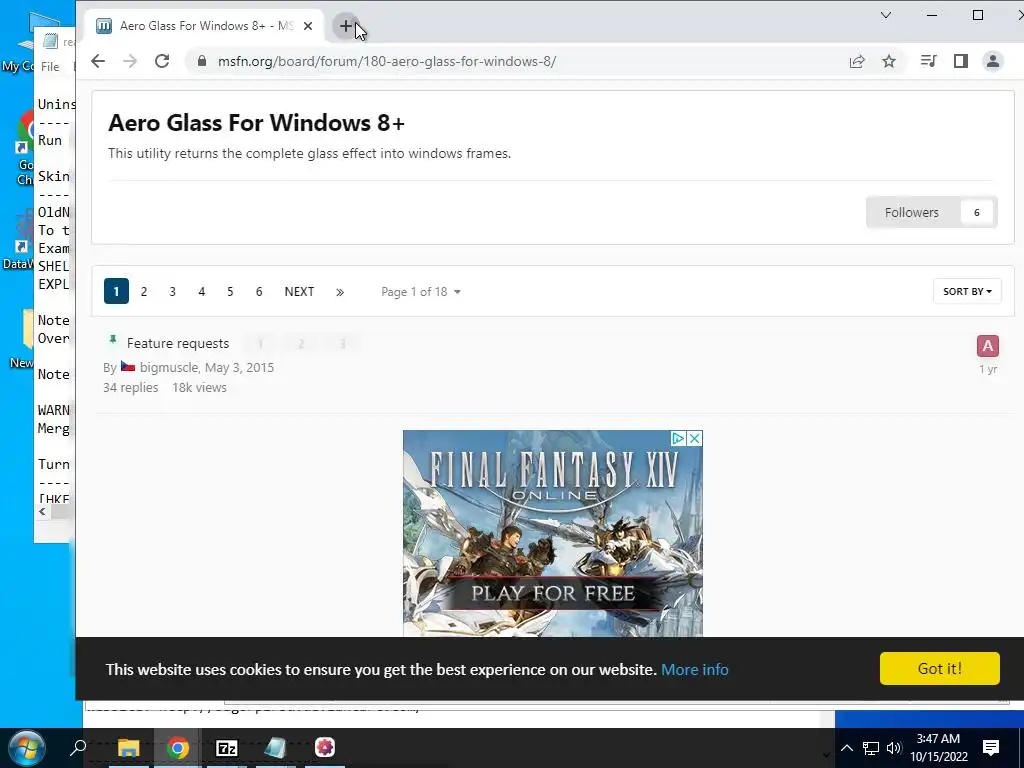1024x768 pixels.
Task: Open network status tray icon
Action: coord(871,748)
